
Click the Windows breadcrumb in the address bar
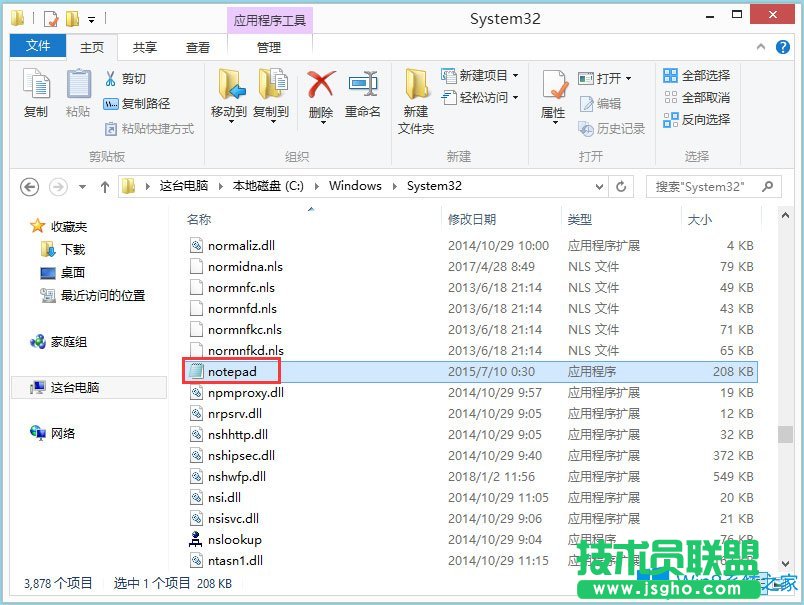pos(355,185)
